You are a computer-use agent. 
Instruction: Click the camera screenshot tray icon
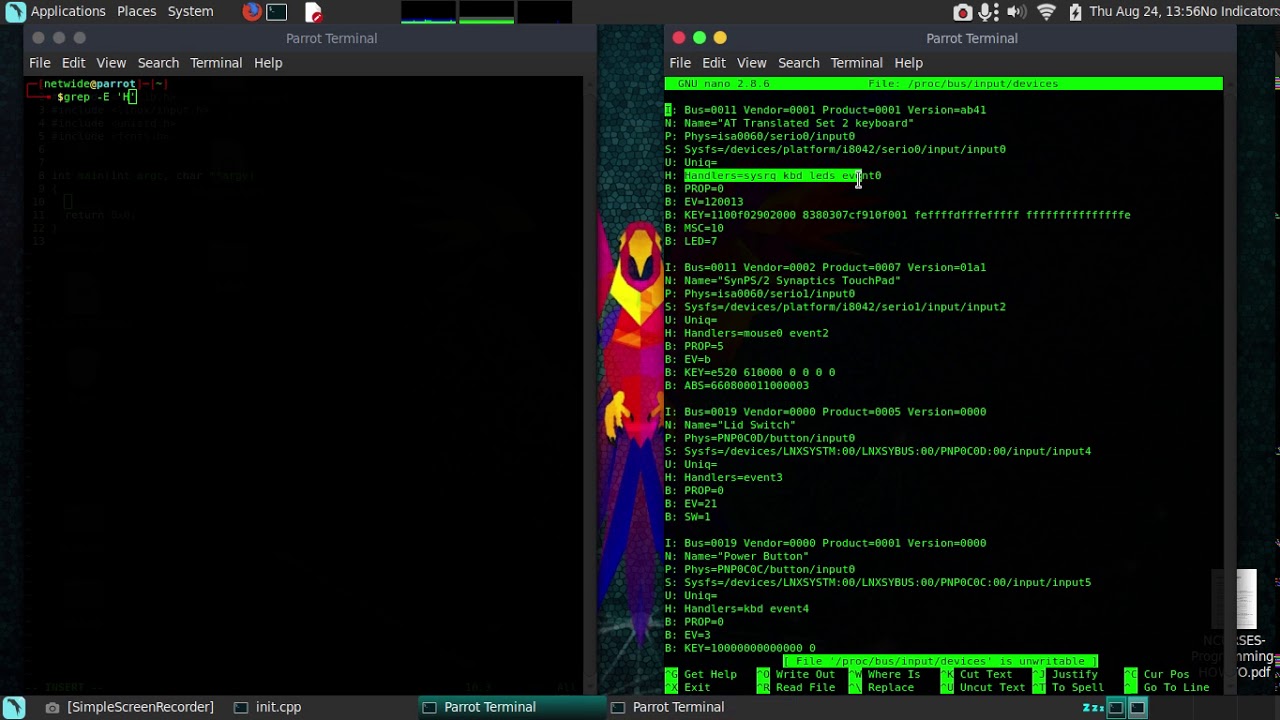pos(962,12)
